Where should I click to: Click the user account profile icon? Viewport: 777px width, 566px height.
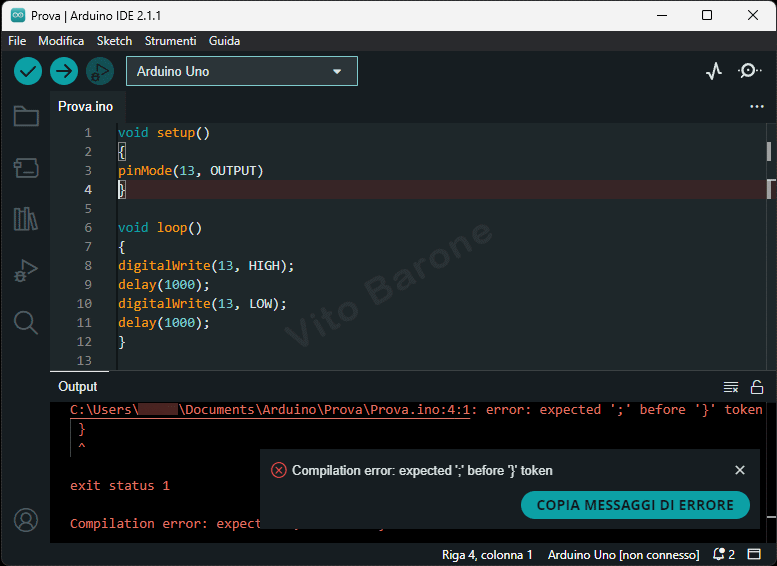coord(26,520)
